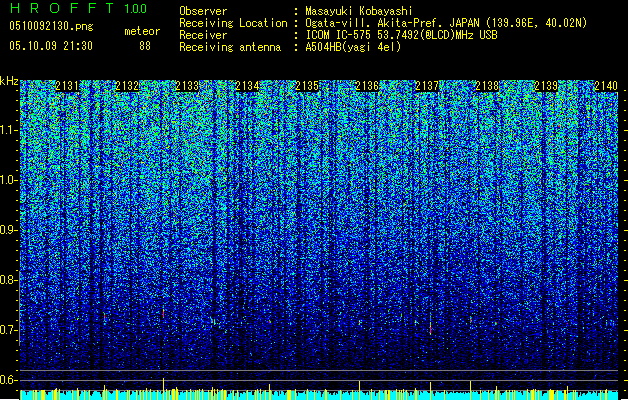Select the filename 0510092130.png
Screen dimensions: 629x400
tap(51, 26)
